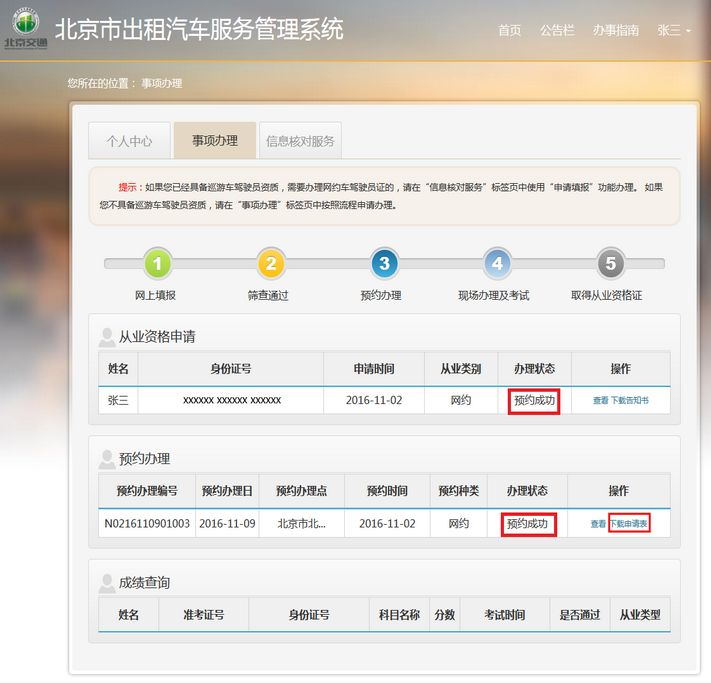Click user icon beside 从业资格申请 heading
This screenshot has height=683, width=711.
(x=107, y=337)
